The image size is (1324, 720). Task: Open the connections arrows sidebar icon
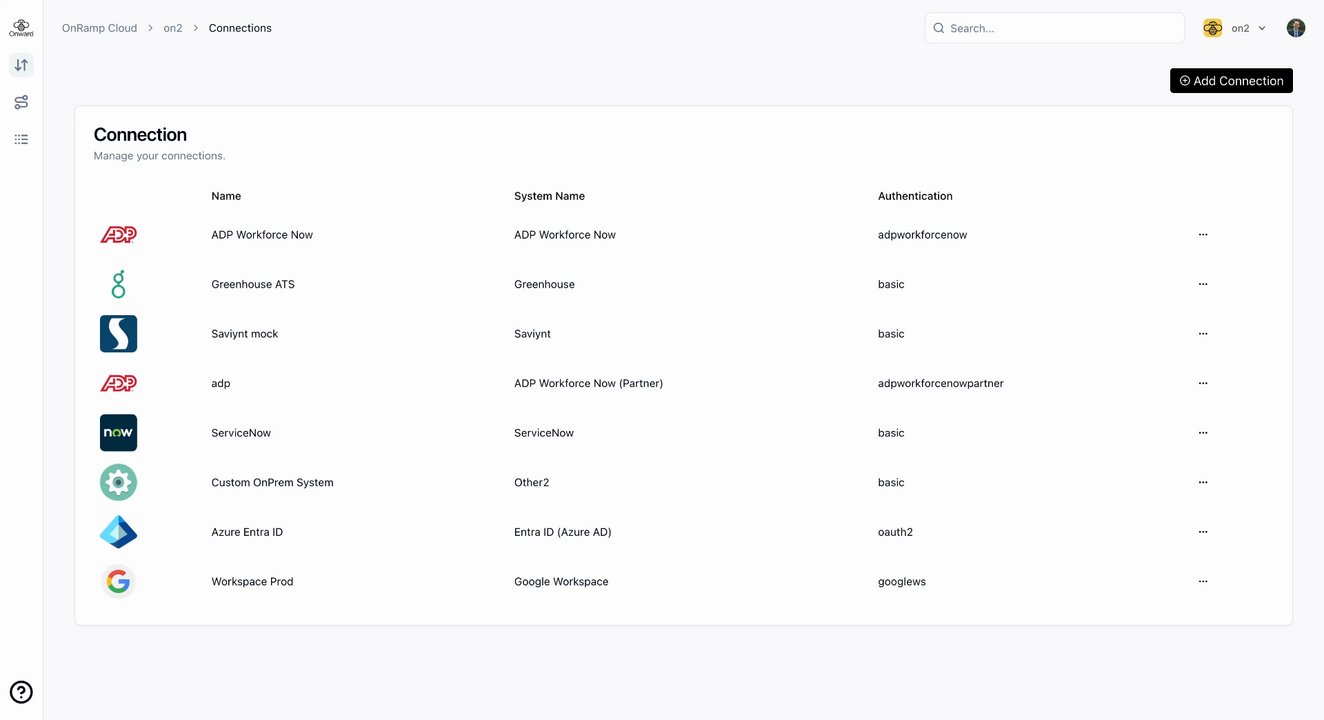pyautogui.click(x=21, y=65)
